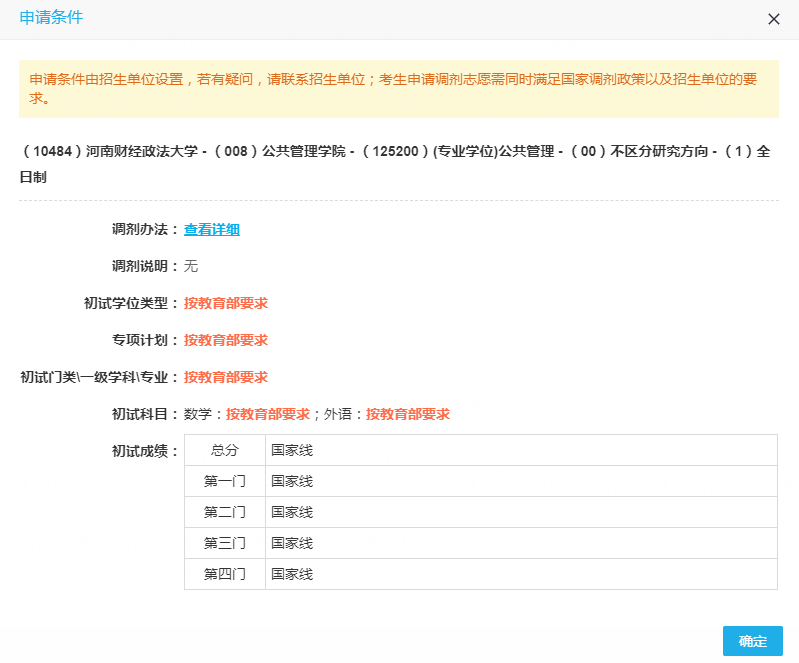Screen dimensions: 799x663
Task: Click the 调剂办法 label
Action: 145,230
